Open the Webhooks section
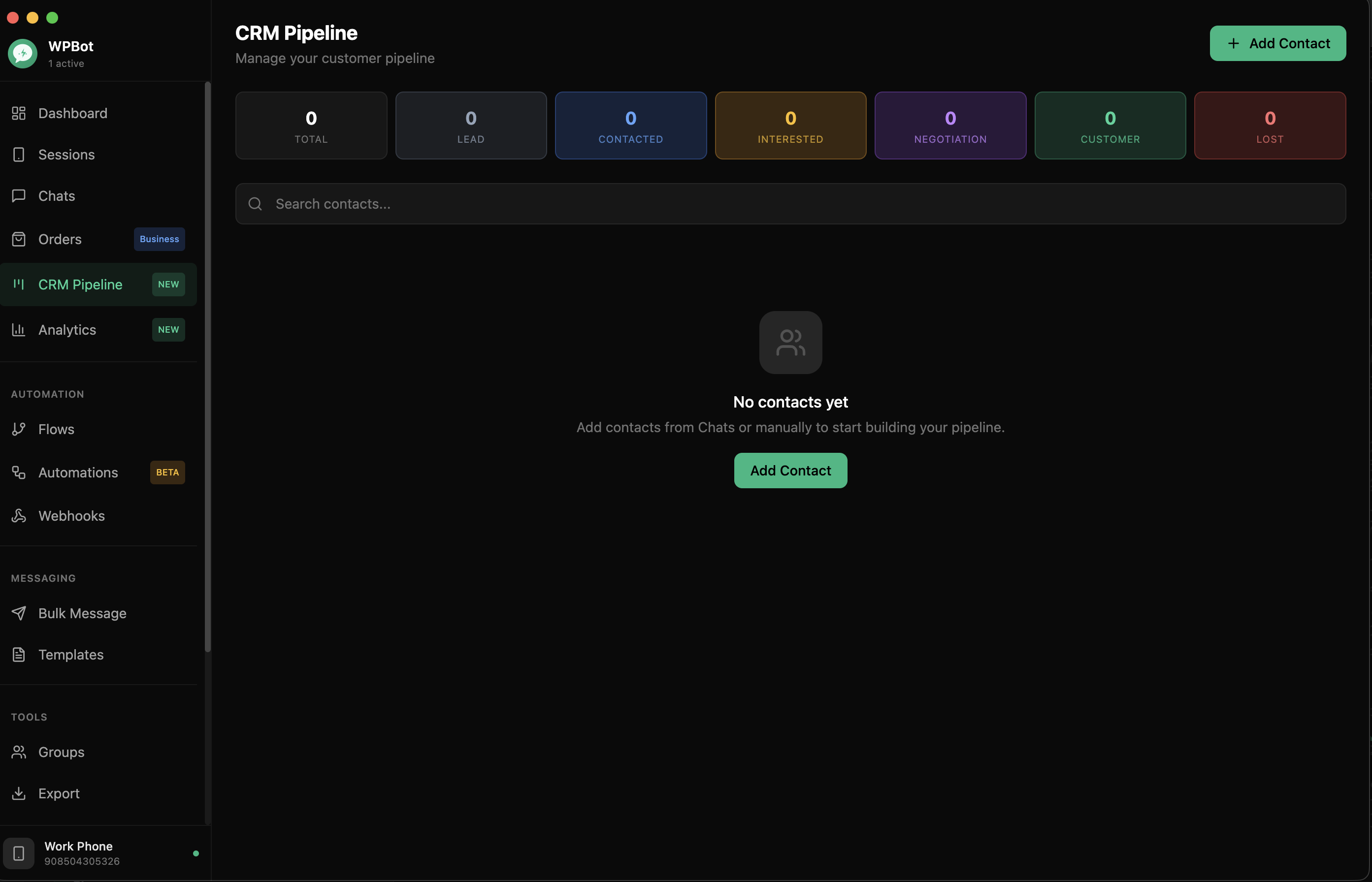The width and height of the screenshot is (1372, 882). [x=71, y=515]
